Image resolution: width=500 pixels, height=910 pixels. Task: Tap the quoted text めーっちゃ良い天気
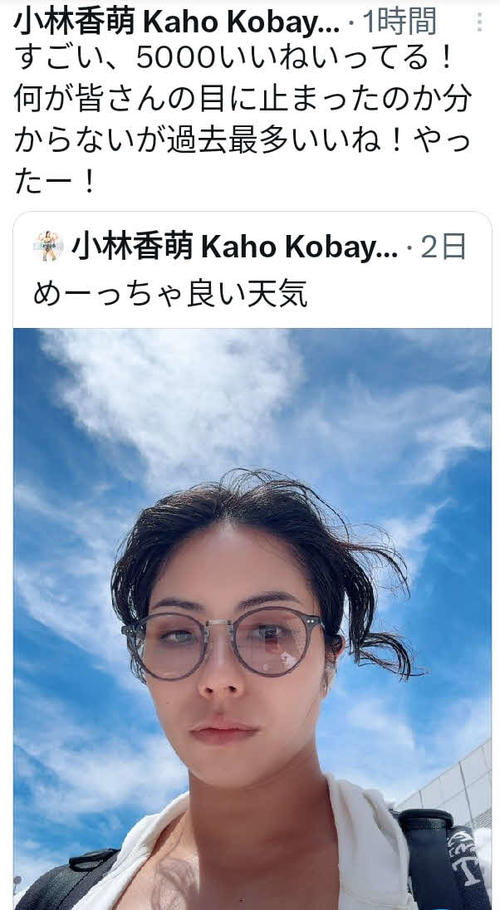(170, 295)
